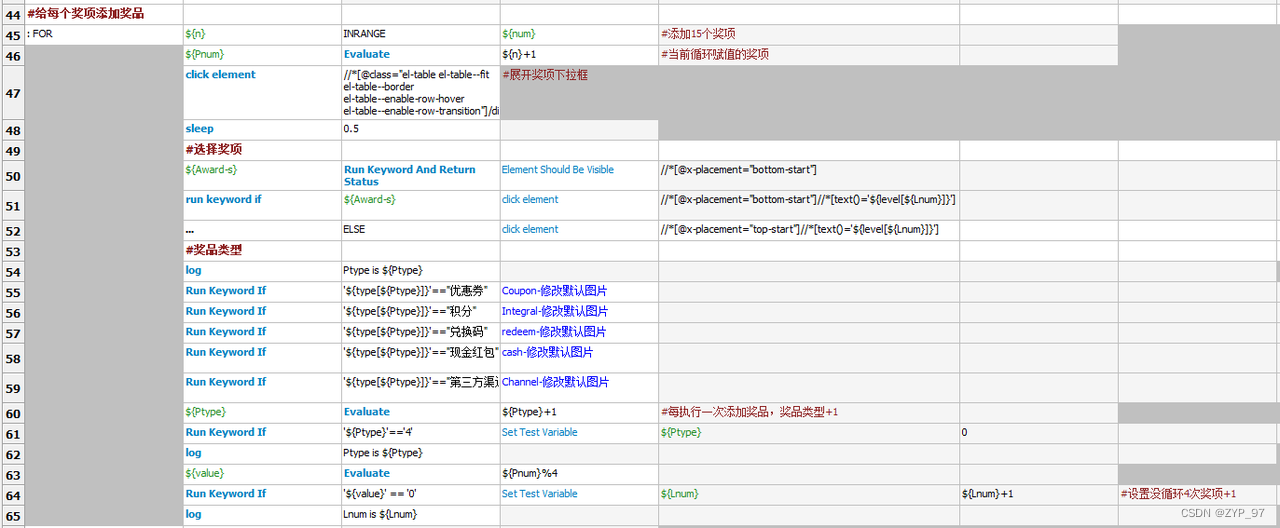Click the "第三方渠" condition cell
Screen dimensions: 1280x528
point(420,388)
